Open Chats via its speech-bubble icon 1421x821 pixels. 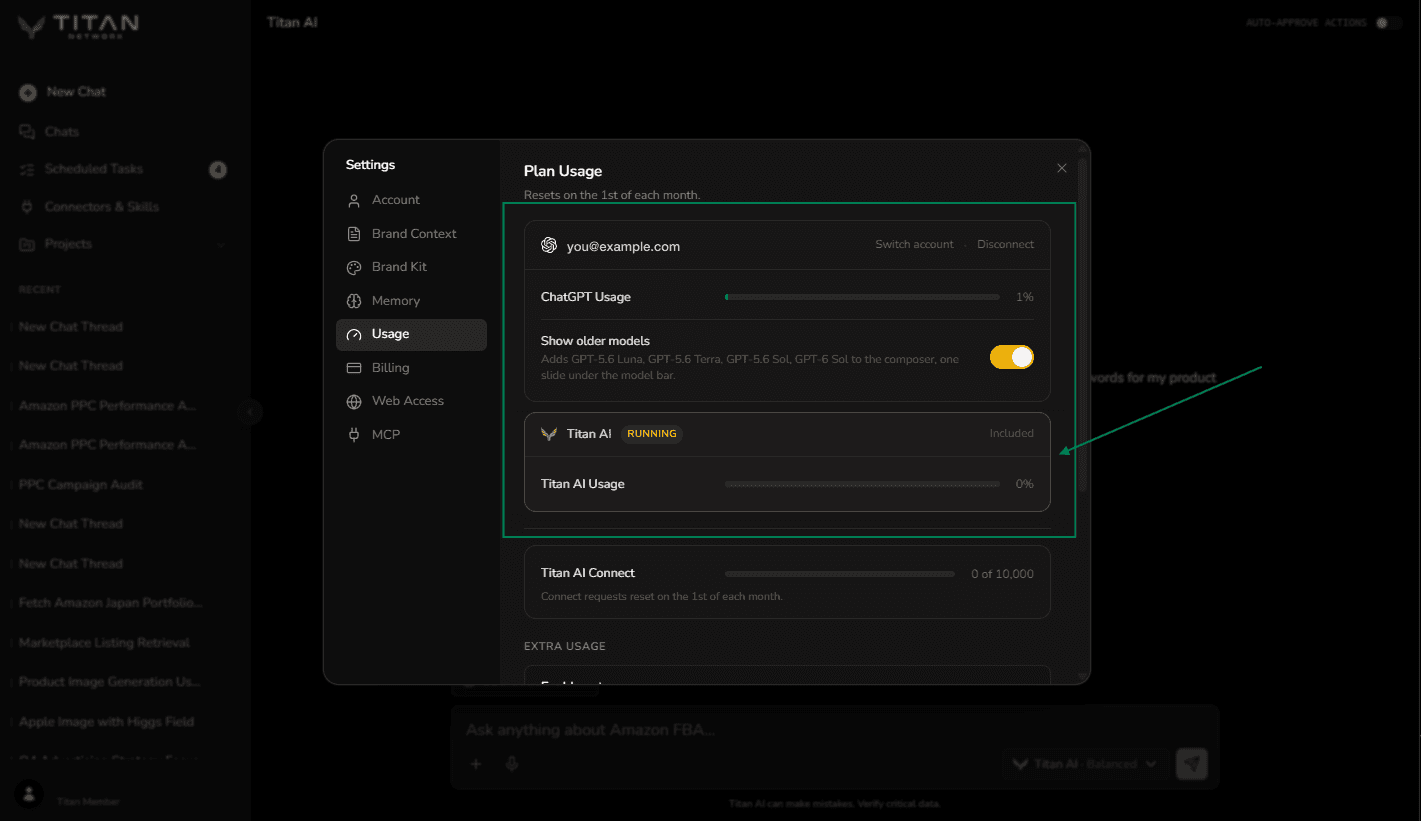click(27, 132)
